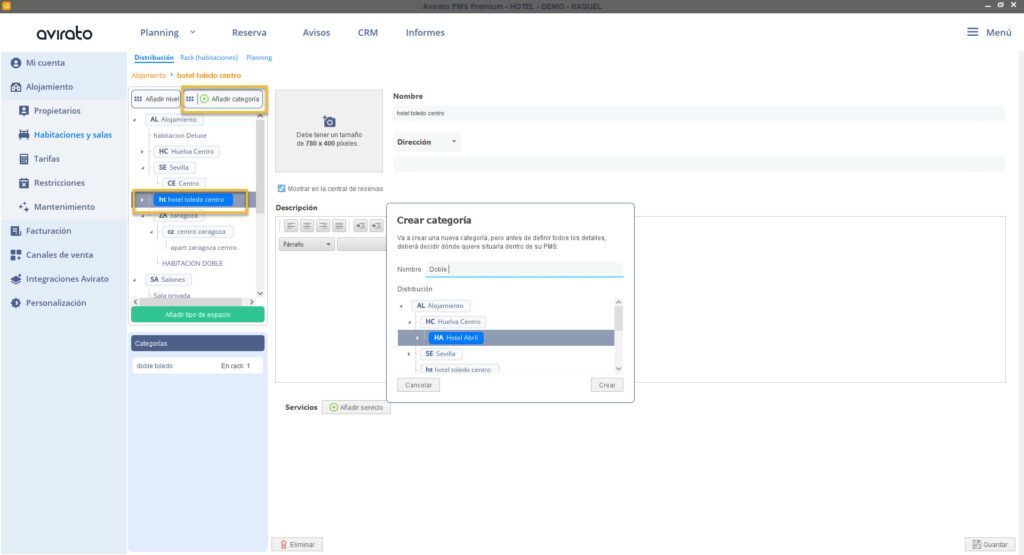Image resolution: width=1024 pixels, height=555 pixels.
Task: Click the Guardar save icon
Action: pyautogui.click(x=976, y=545)
